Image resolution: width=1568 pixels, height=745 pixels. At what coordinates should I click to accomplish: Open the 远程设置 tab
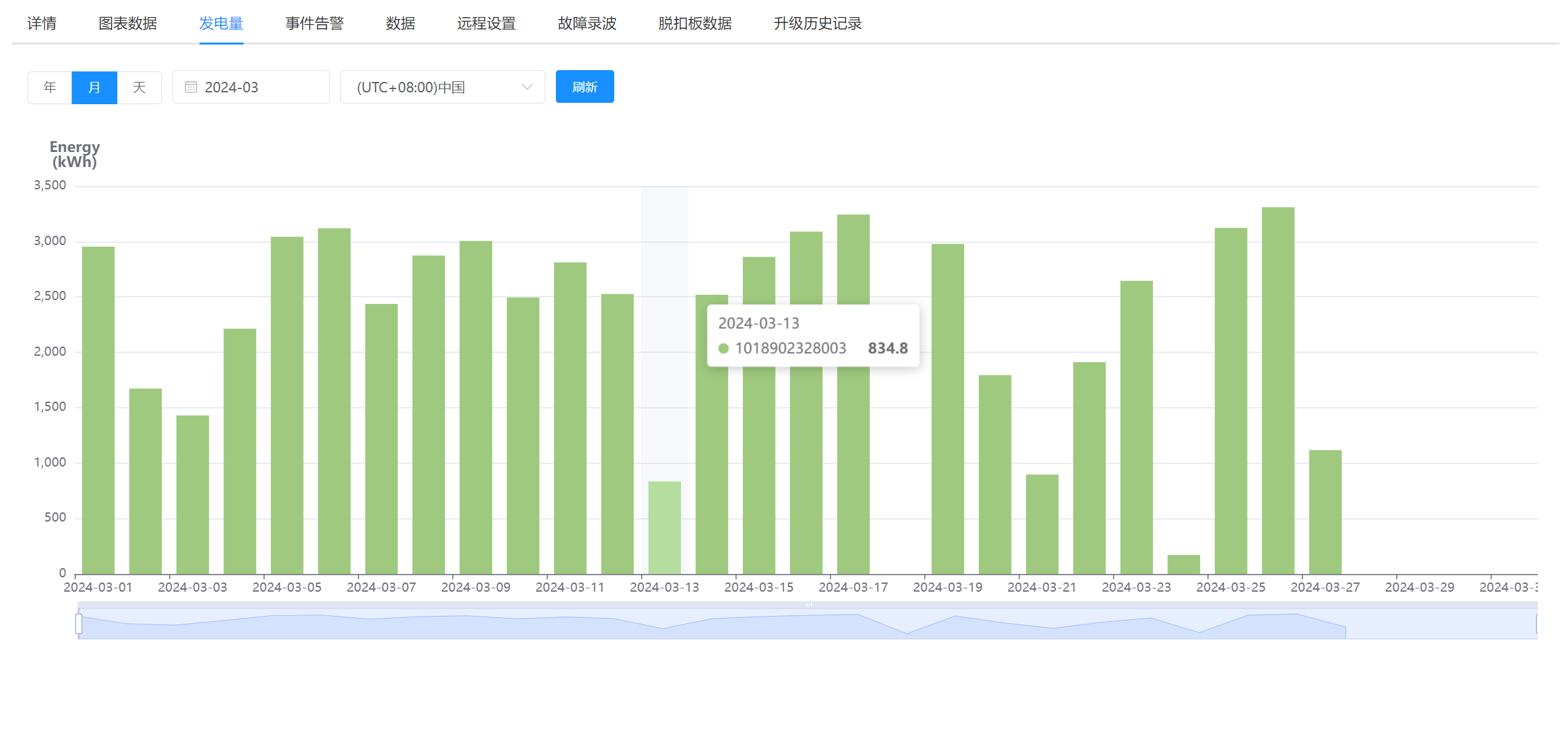pyautogui.click(x=486, y=24)
